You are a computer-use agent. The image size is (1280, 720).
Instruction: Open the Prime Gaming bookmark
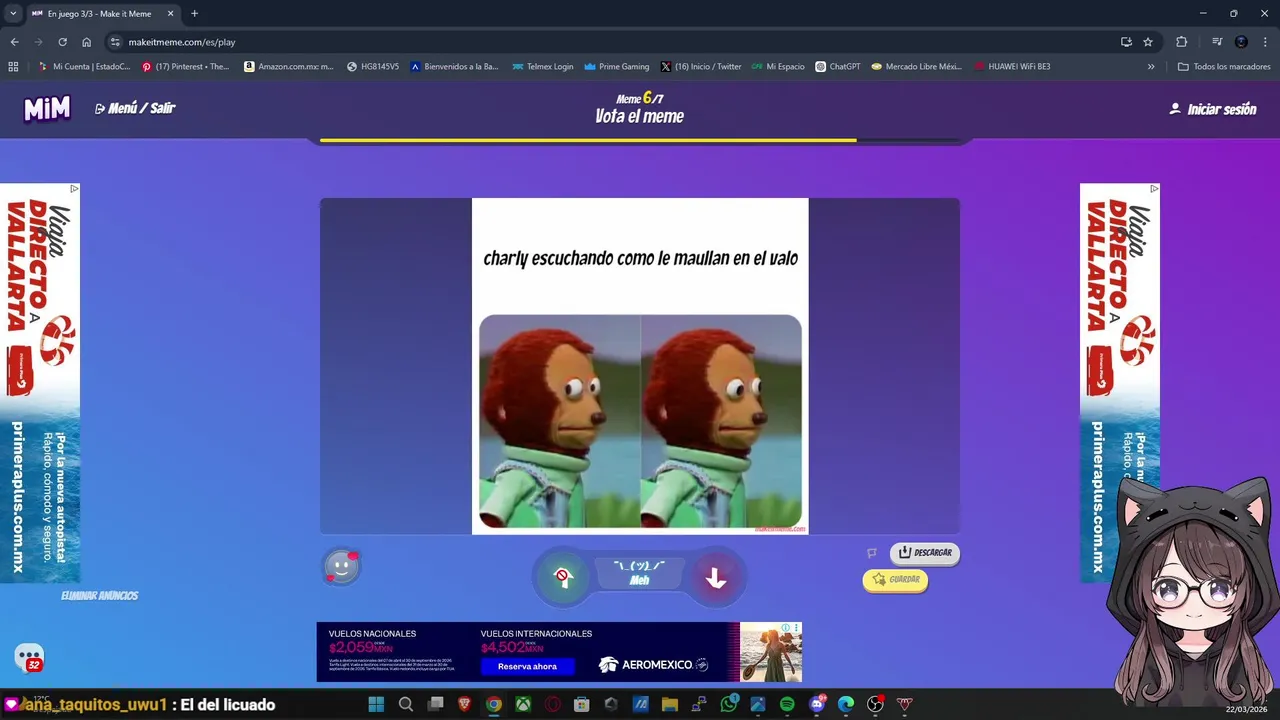point(616,67)
